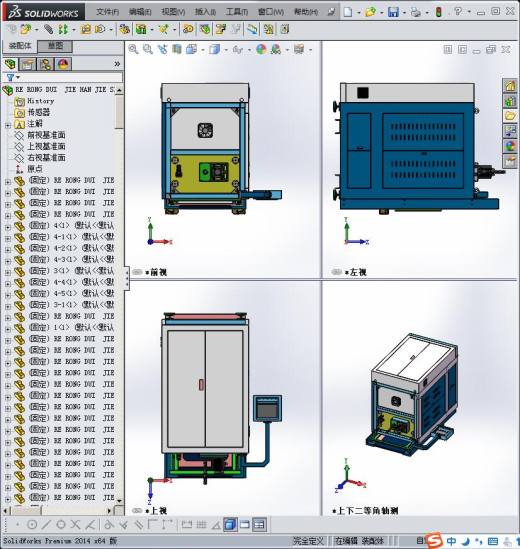Open the 帮助(H) menu
Screen dimensions: 520x549
click(306, 12)
